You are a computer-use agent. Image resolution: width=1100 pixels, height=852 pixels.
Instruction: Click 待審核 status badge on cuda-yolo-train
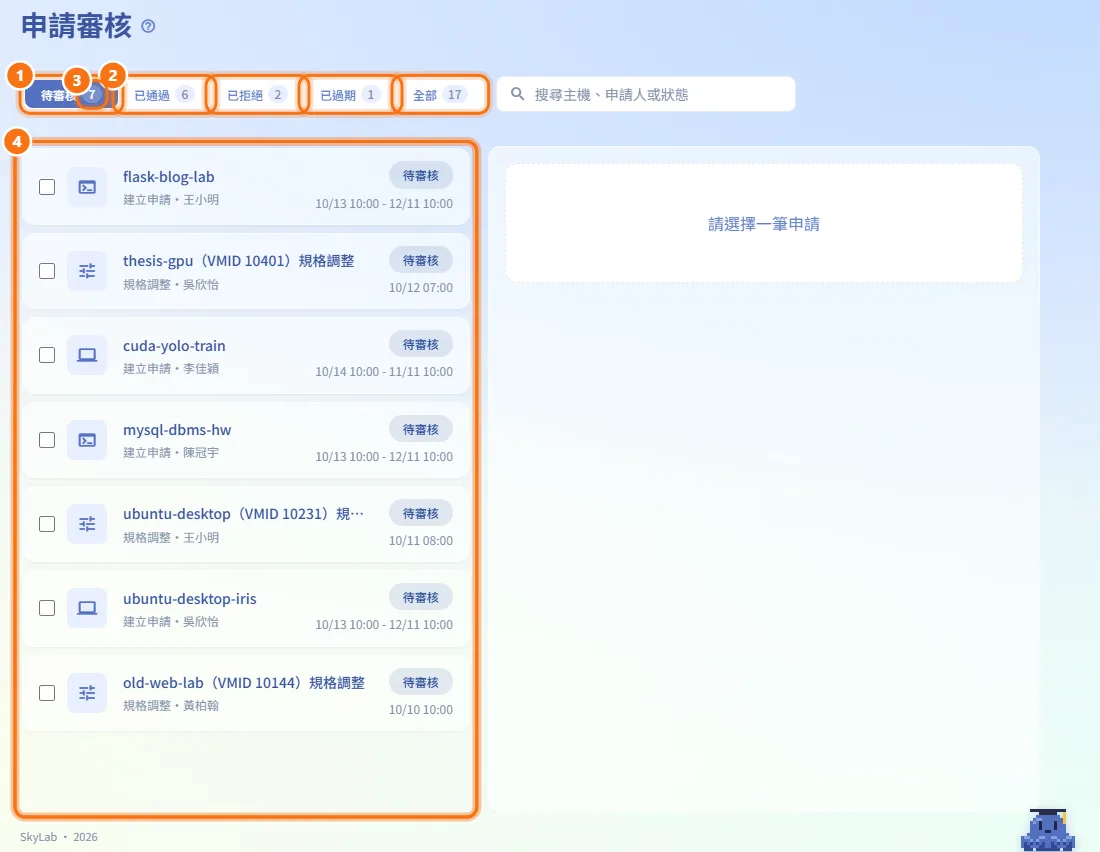coord(421,345)
